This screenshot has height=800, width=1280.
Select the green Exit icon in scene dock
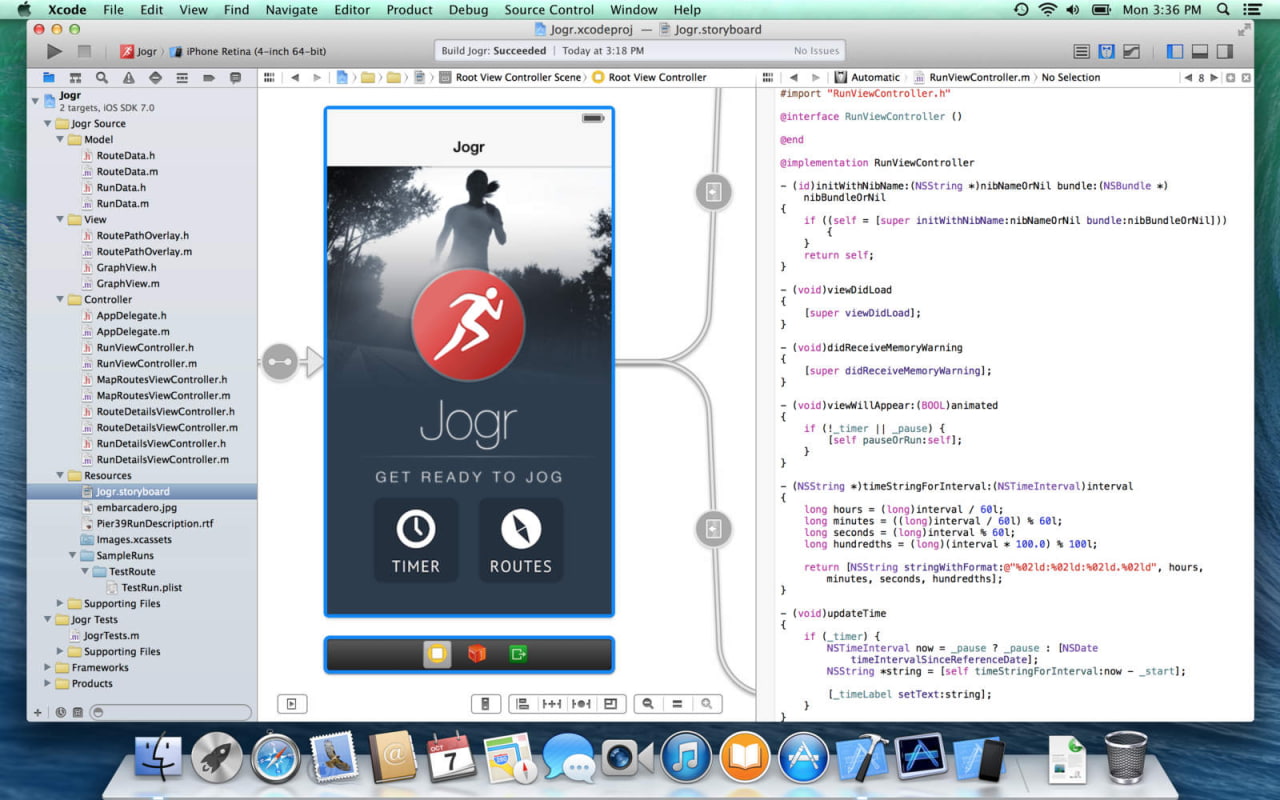518,654
